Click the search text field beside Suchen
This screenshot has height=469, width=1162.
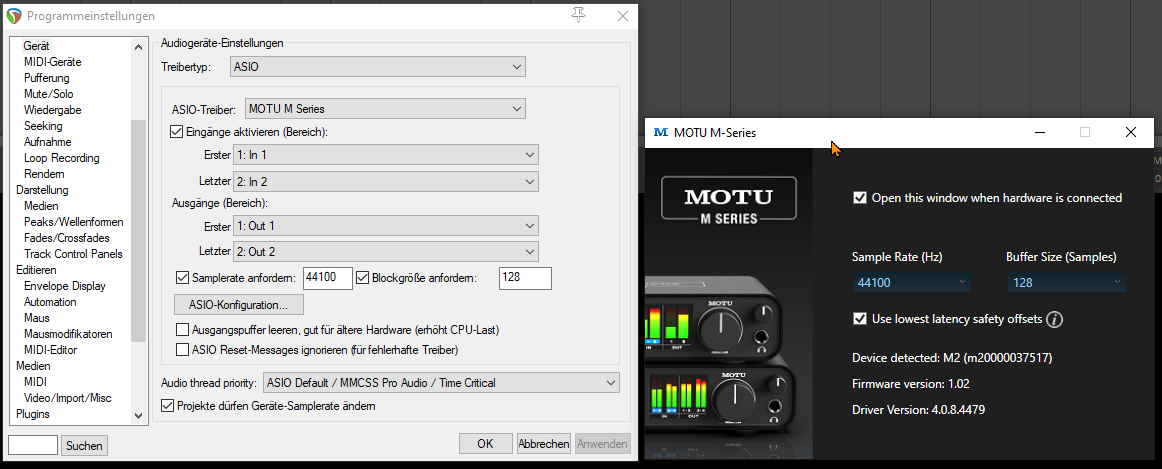(33, 445)
